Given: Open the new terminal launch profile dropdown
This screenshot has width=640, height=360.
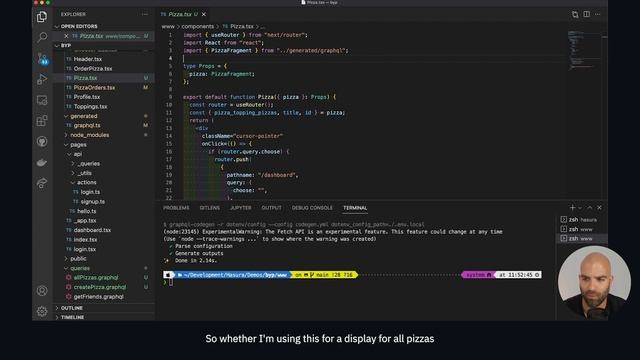Looking at the screenshot, I should [x=580, y=208].
